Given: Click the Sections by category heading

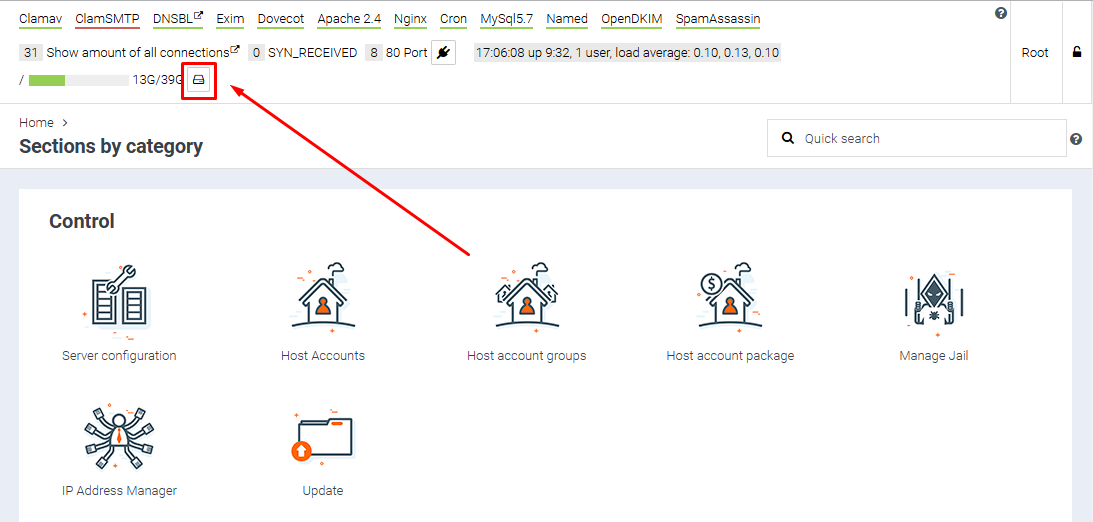Looking at the screenshot, I should click(x=111, y=146).
